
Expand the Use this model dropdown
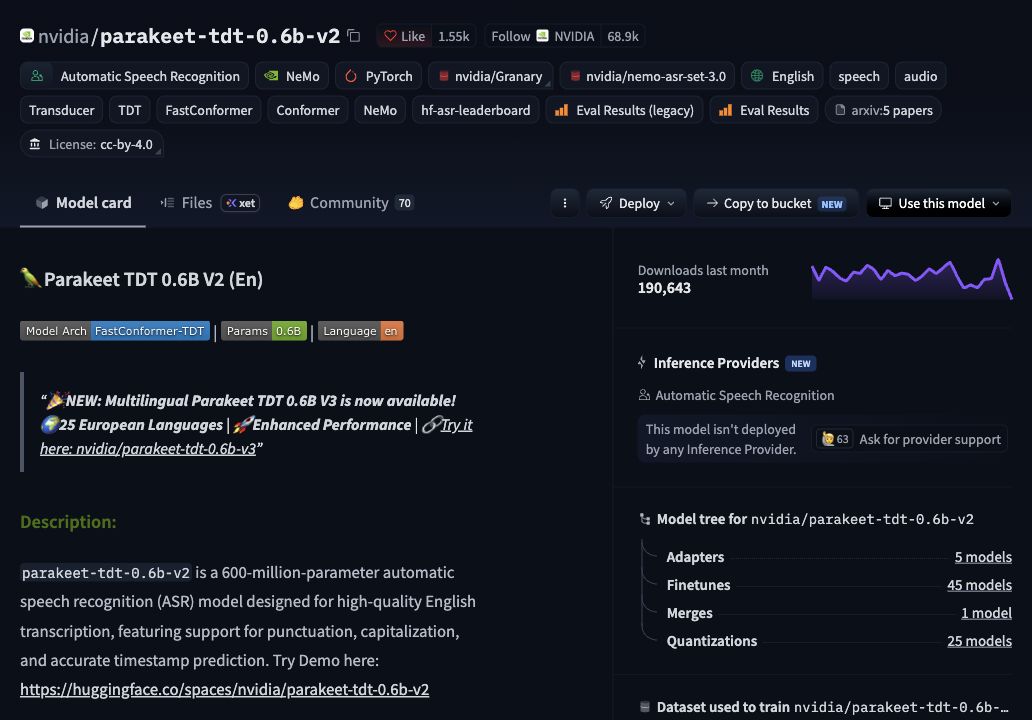coord(939,203)
